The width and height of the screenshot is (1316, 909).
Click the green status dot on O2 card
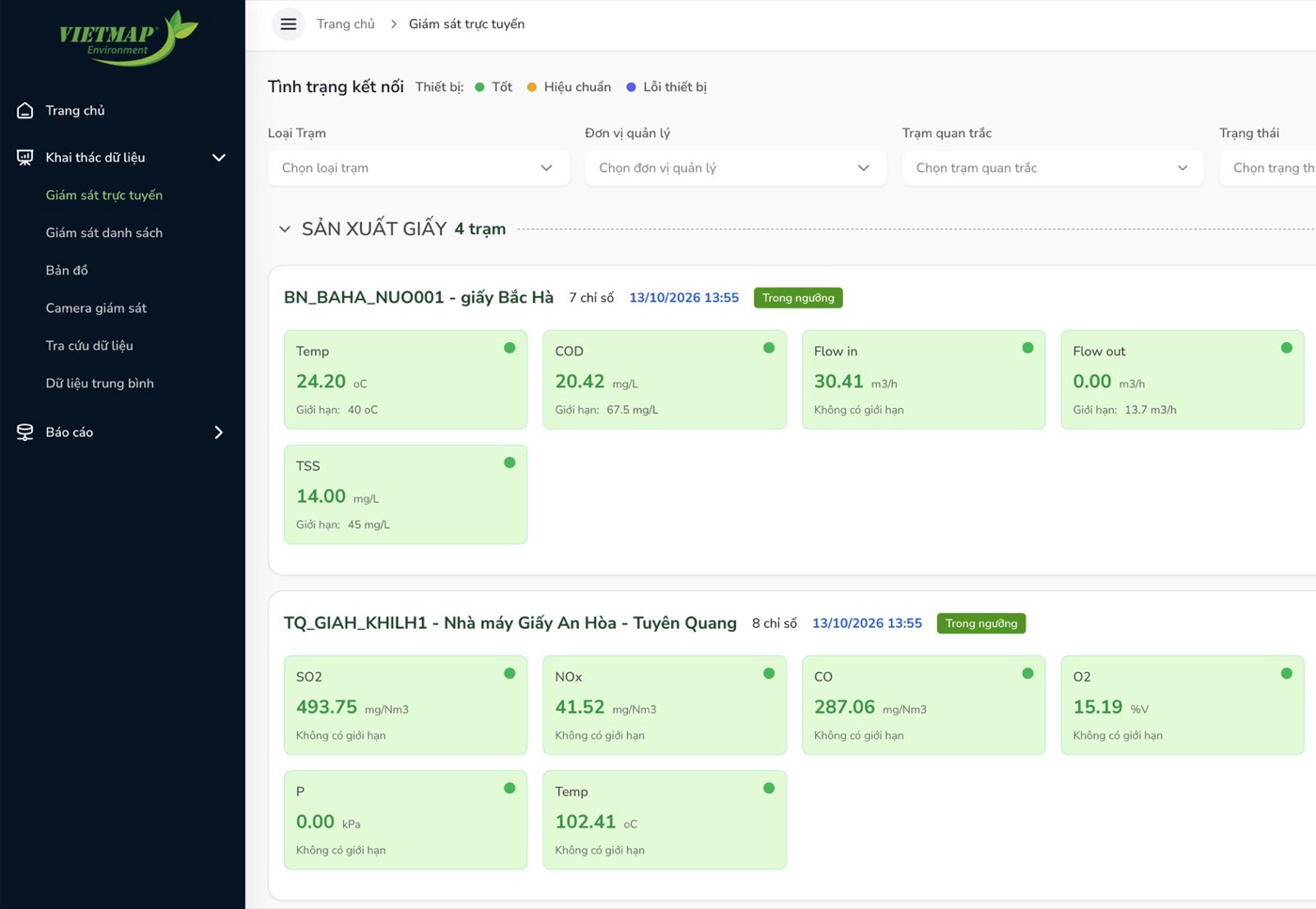coord(1287,673)
